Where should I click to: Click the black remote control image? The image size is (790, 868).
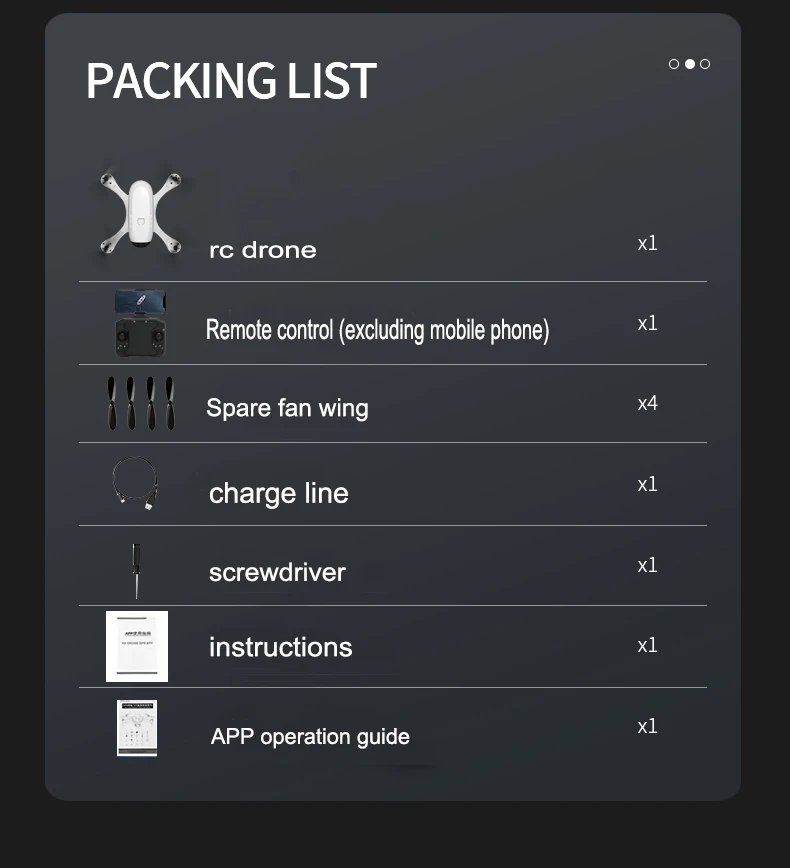[140, 323]
